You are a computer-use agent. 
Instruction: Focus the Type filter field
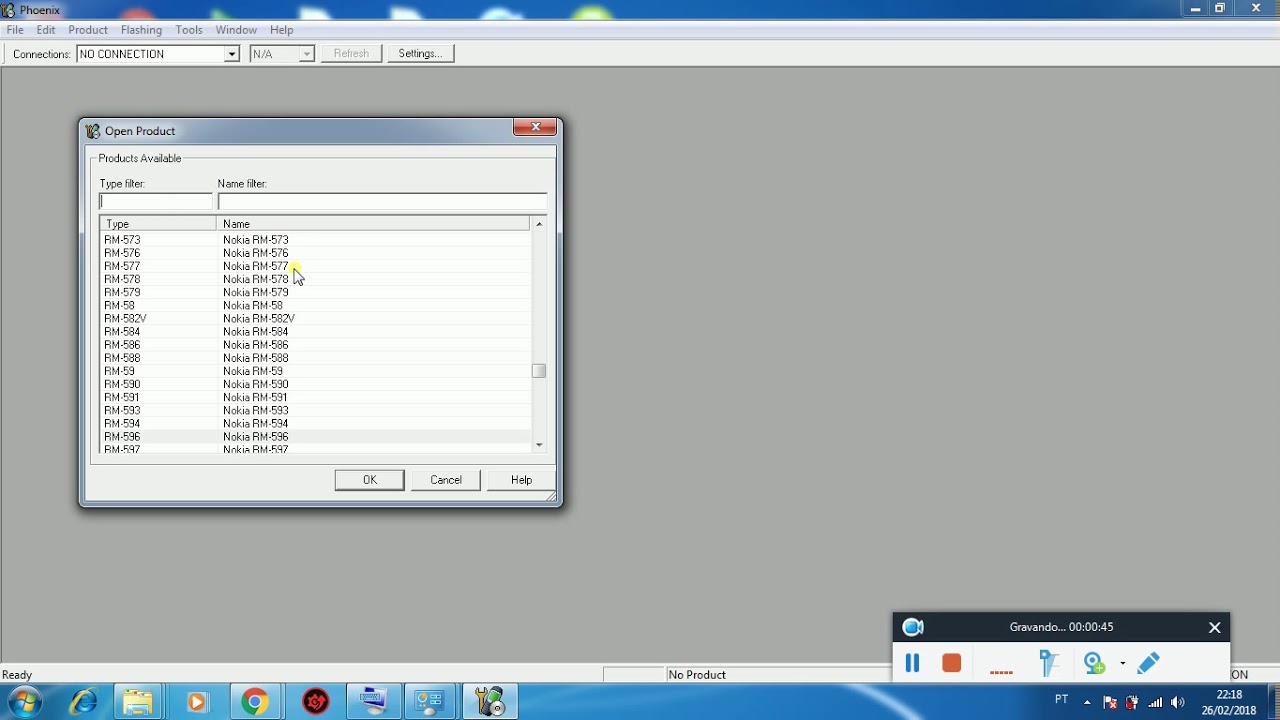click(156, 202)
